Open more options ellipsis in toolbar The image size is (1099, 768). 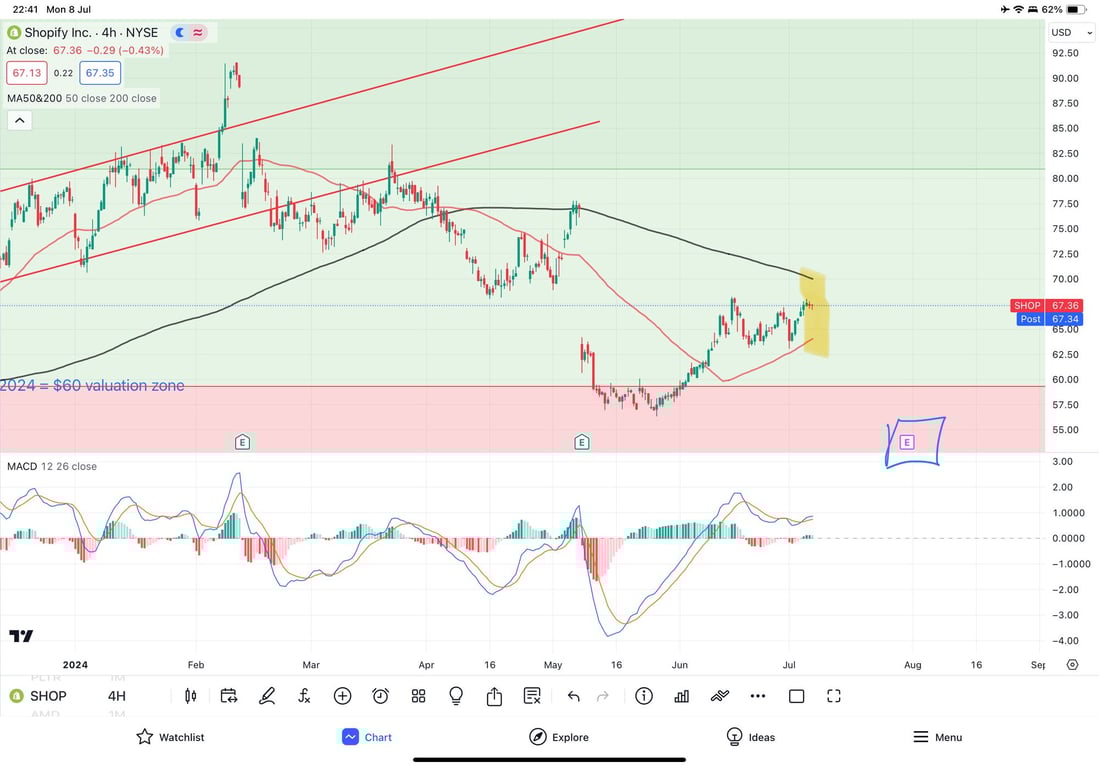(758, 696)
